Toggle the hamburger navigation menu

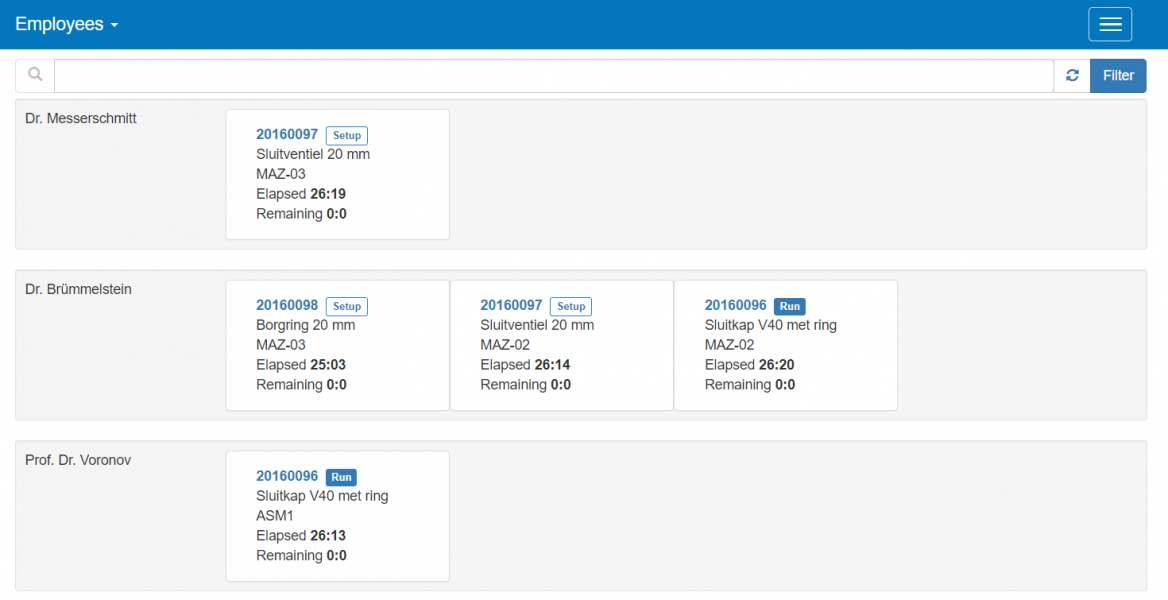(x=1110, y=25)
